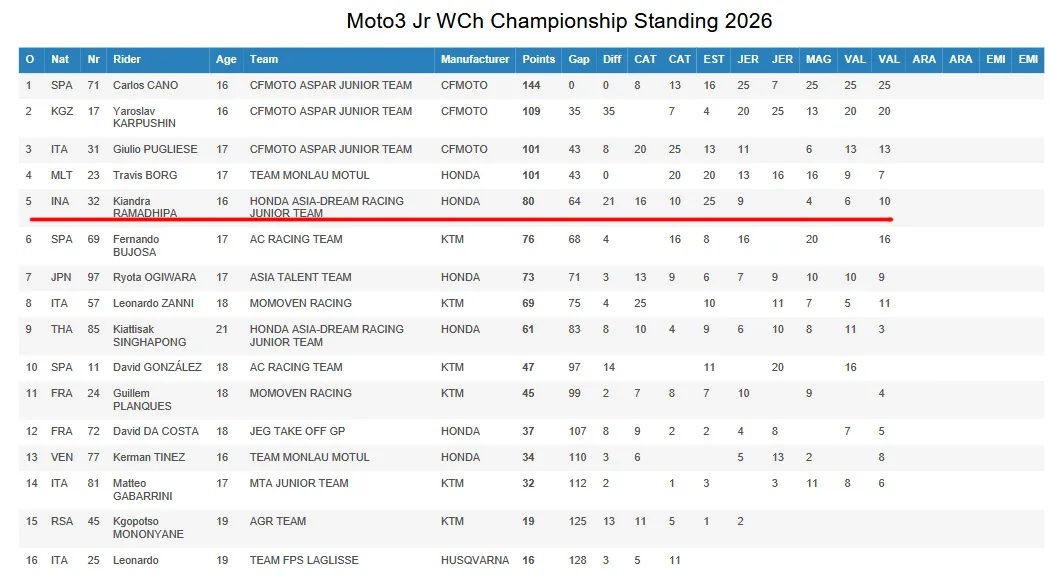Click rider Travis BORG's name
Viewport: 1051px width, 583px height.
point(145,176)
